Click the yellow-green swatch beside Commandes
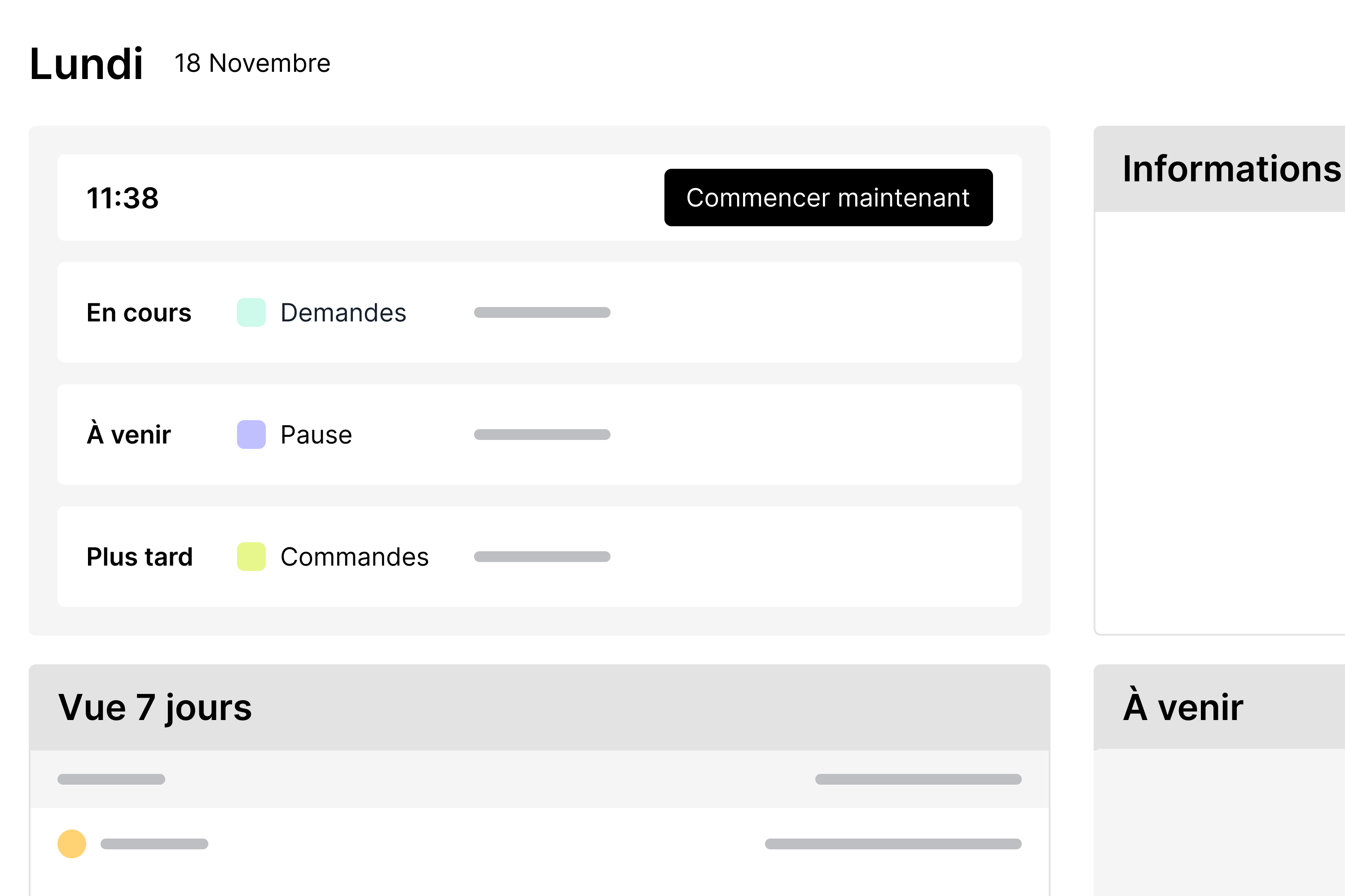 tap(251, 557)
